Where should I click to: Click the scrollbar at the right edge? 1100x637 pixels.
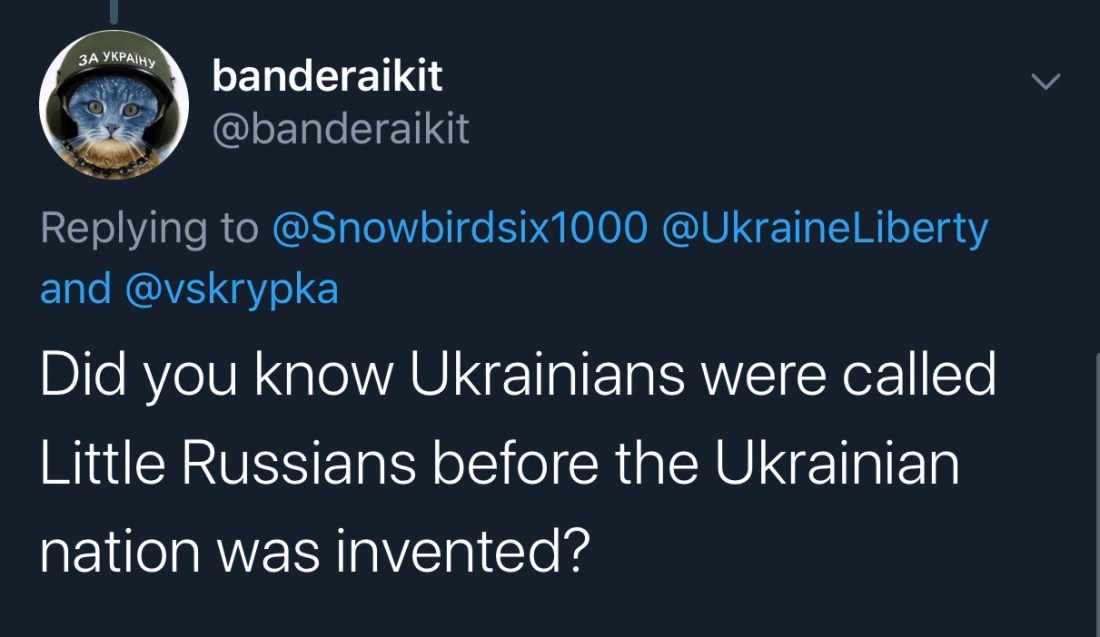point(1096,480)
